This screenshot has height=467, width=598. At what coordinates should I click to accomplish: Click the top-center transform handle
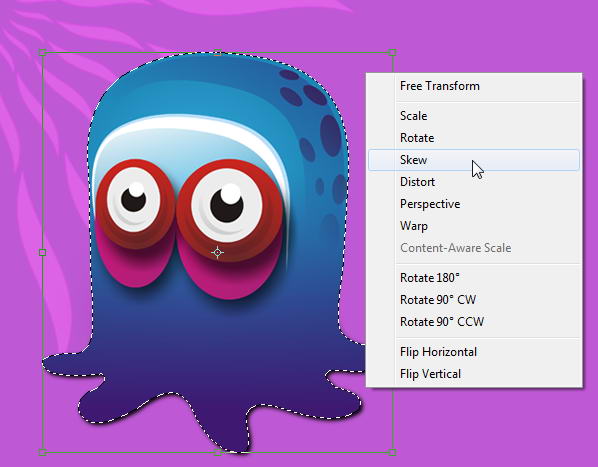(217, 53)
